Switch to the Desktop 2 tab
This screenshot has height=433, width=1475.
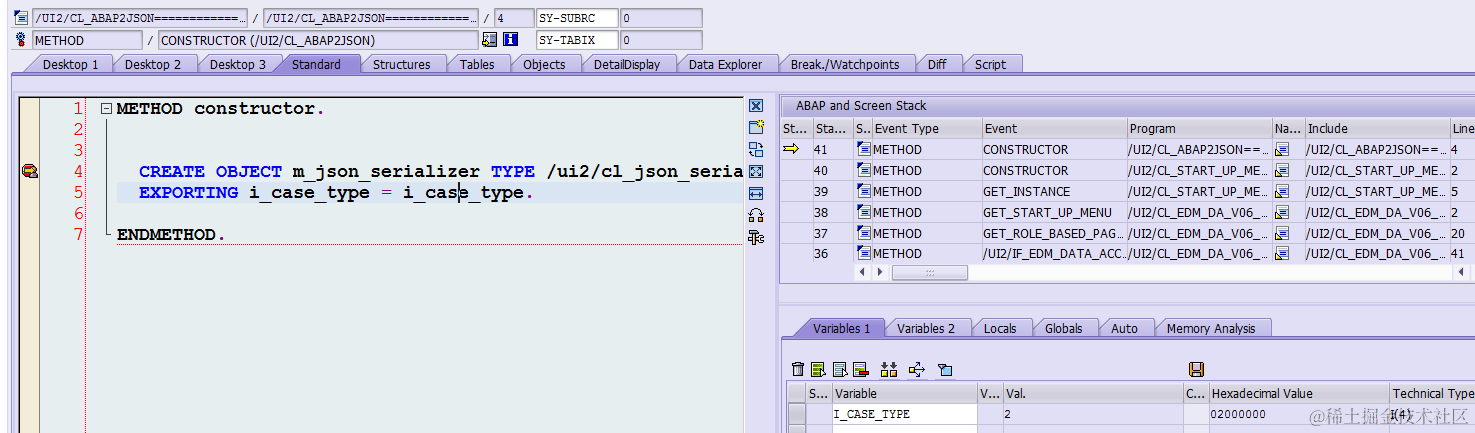[x=153, y=64]
